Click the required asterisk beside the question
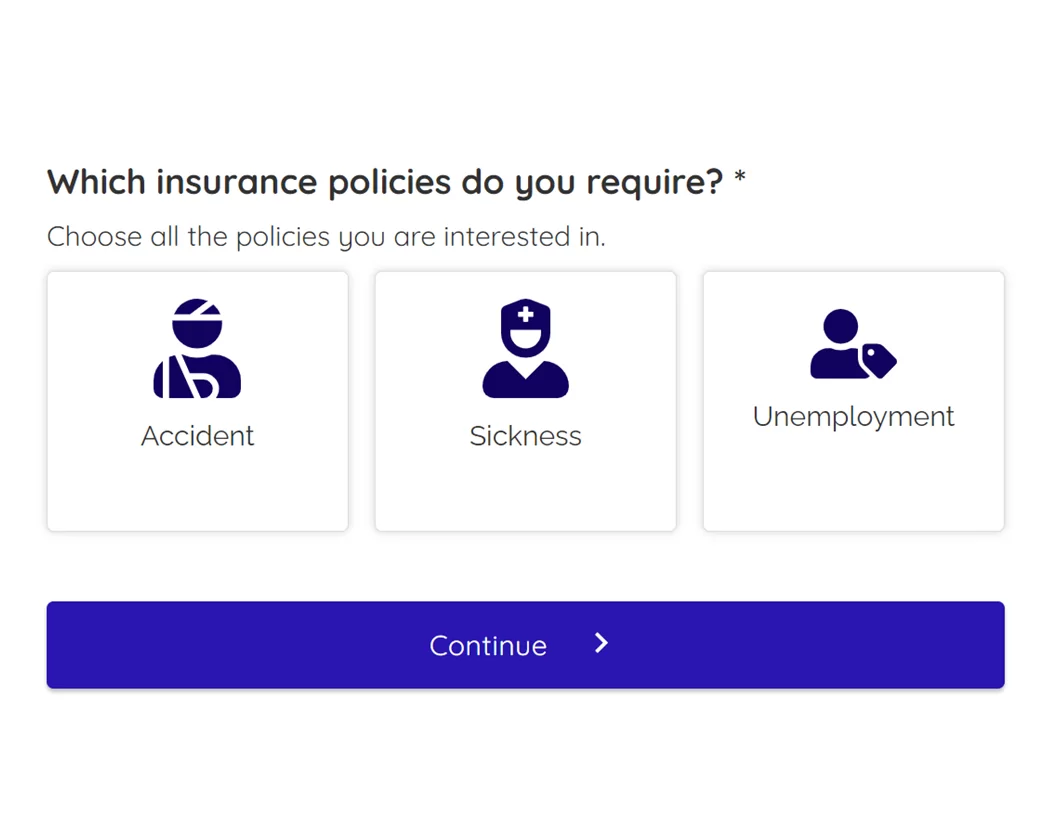The height and width of the screenshot is (816, 1040). [740, 179]
